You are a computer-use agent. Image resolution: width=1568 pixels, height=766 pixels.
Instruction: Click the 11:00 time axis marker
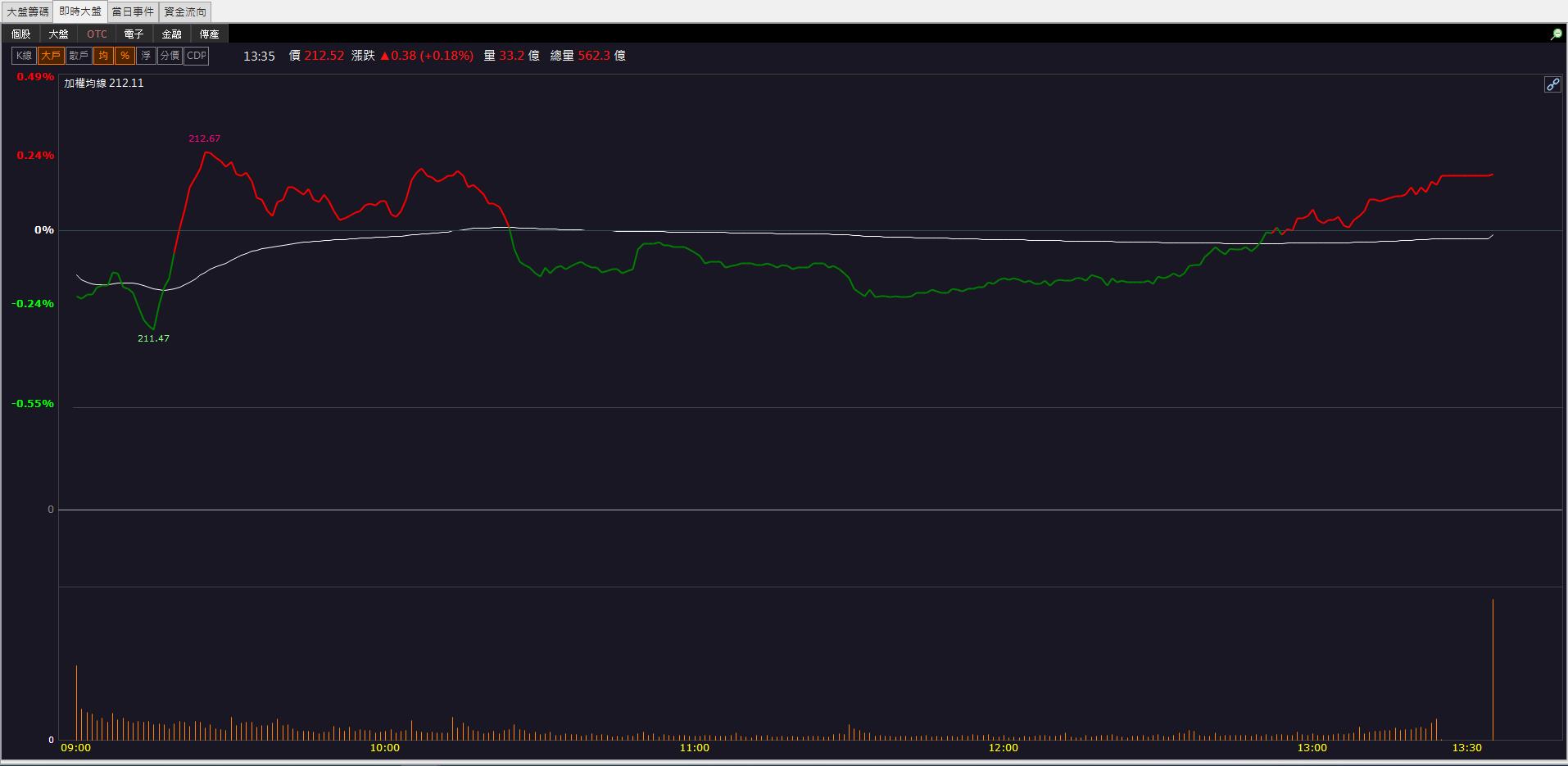(x=695, y=748)
